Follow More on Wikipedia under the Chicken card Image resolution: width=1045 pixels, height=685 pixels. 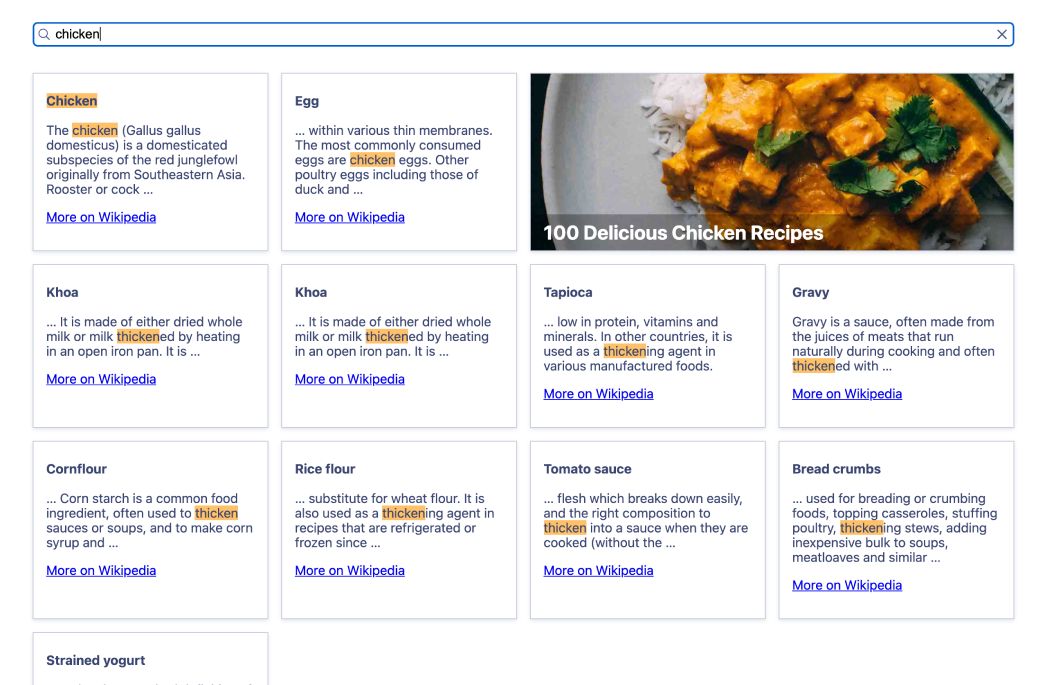click(100, 217)
